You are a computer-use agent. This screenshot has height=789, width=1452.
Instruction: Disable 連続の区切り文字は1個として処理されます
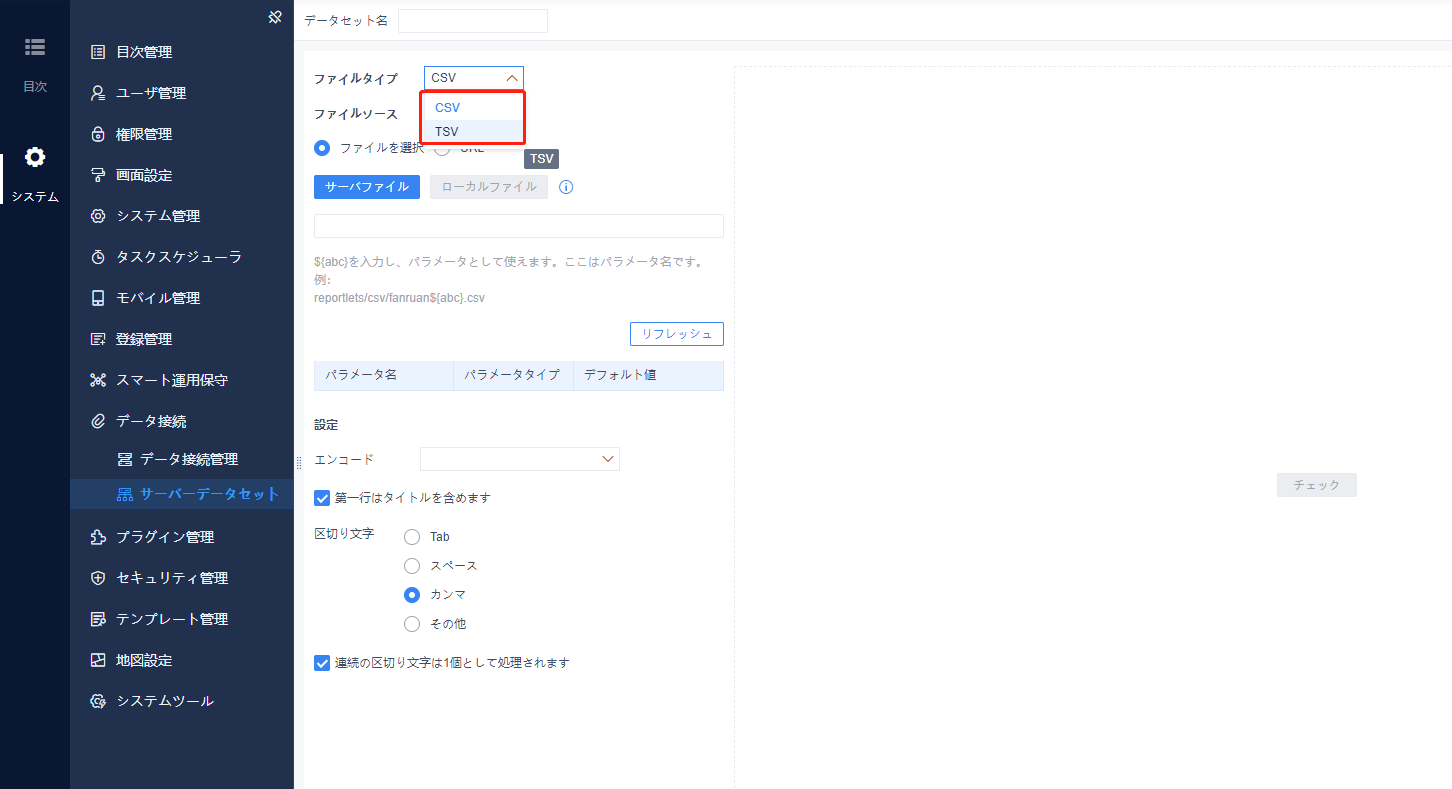[x=322, y=662]
